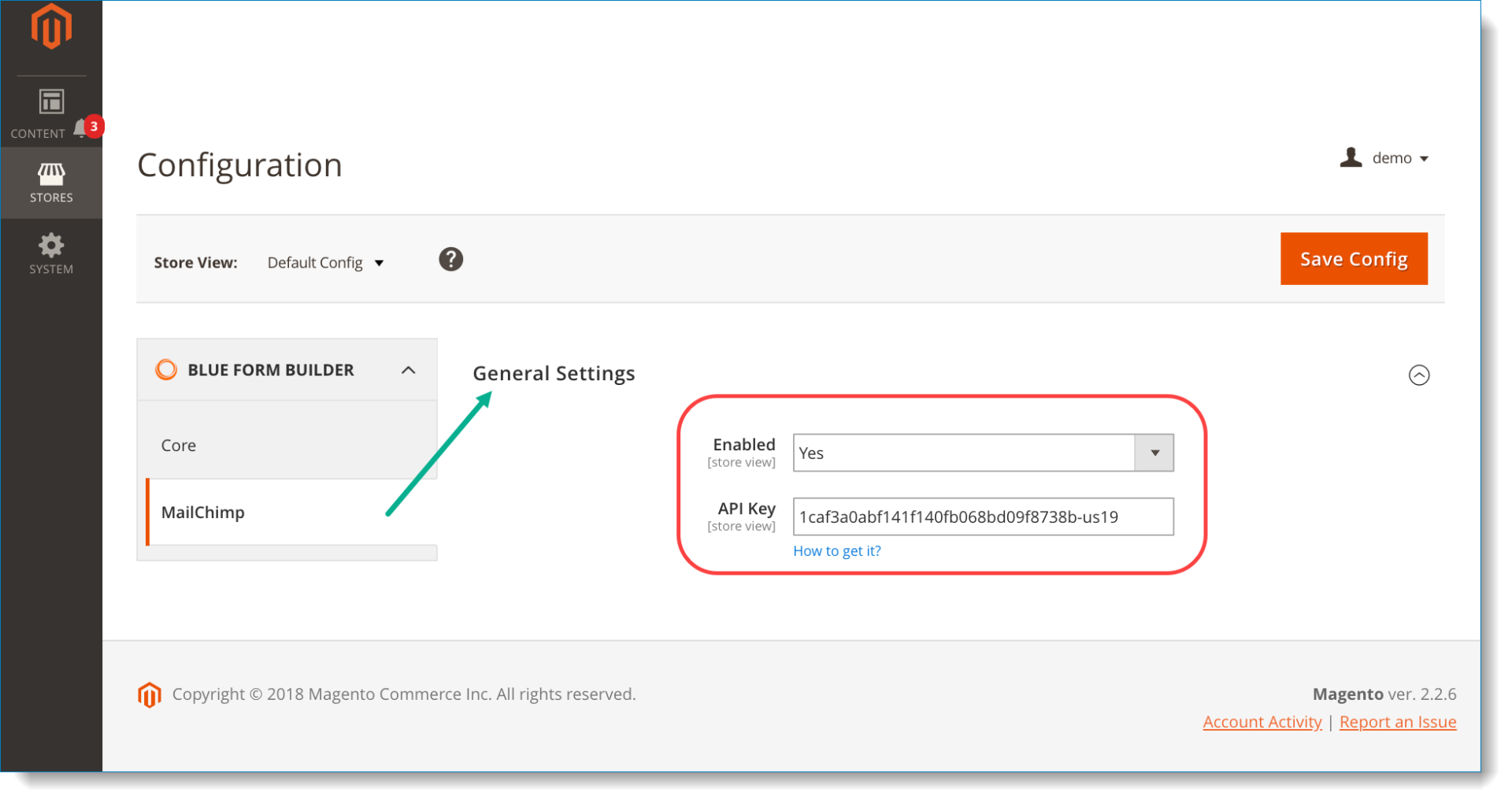Click the General Settings heading
1512x803 pixels.
[x=554, y=373]
